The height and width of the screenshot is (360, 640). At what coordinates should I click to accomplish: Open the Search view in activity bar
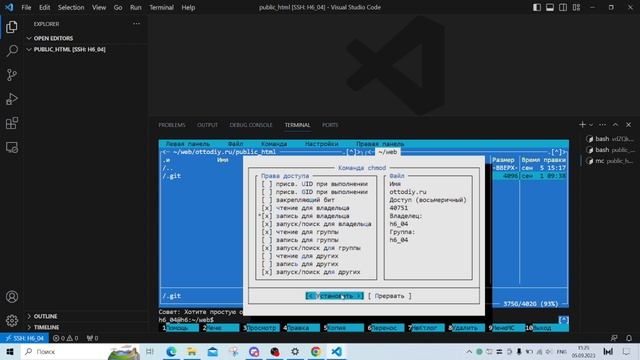click(12, 51)
